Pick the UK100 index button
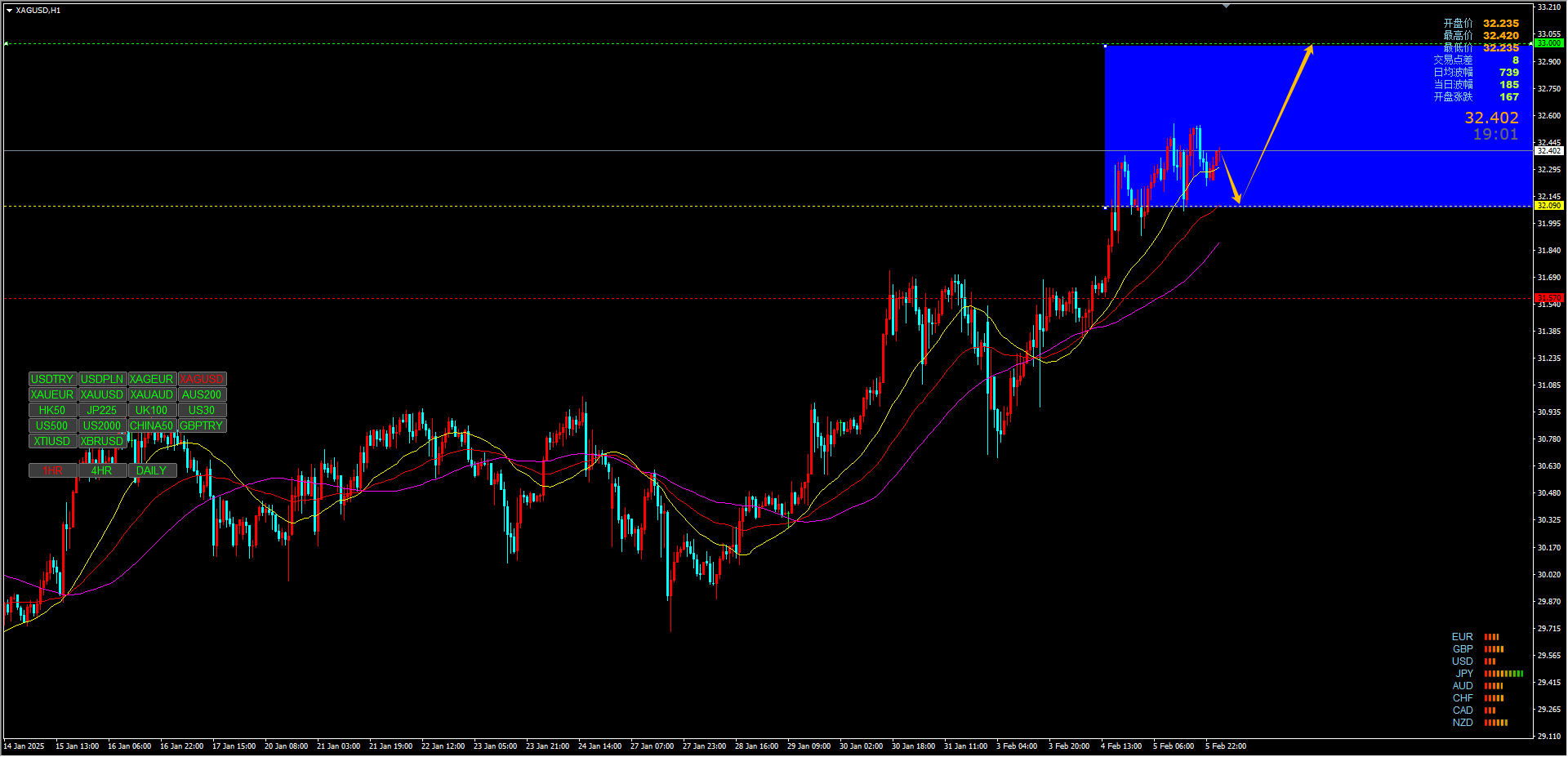 152,410
